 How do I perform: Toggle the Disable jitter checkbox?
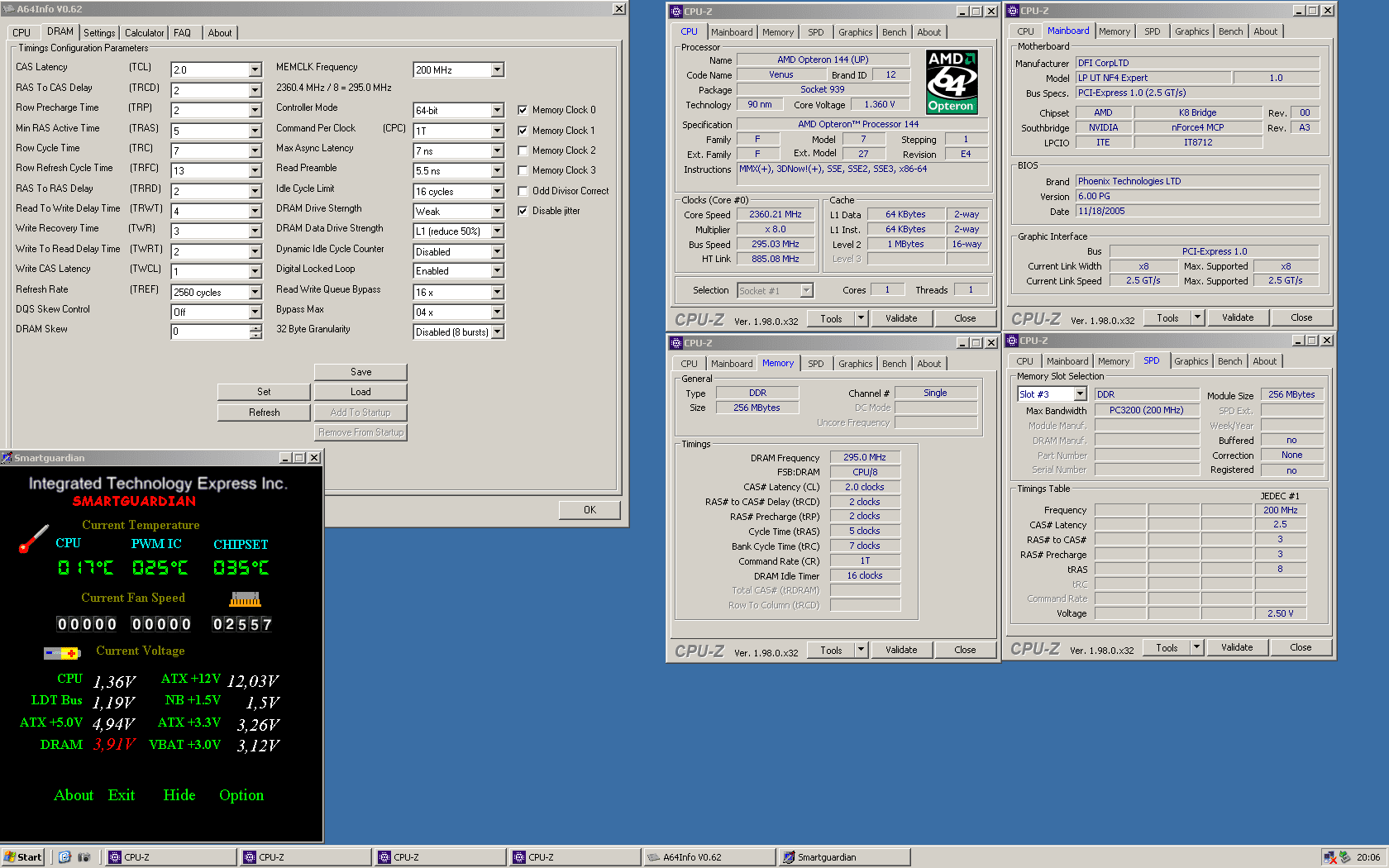tap(523, 211)
